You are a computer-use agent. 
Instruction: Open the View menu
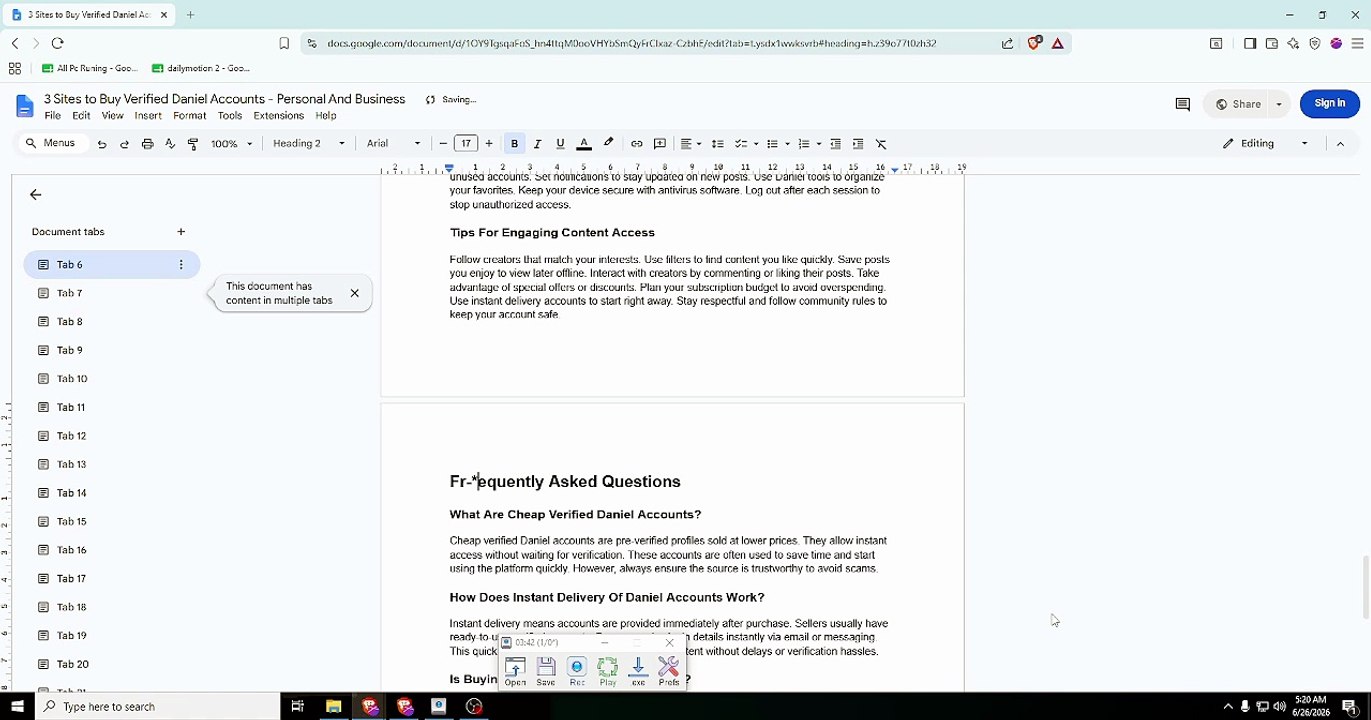(x=113, y=116)
